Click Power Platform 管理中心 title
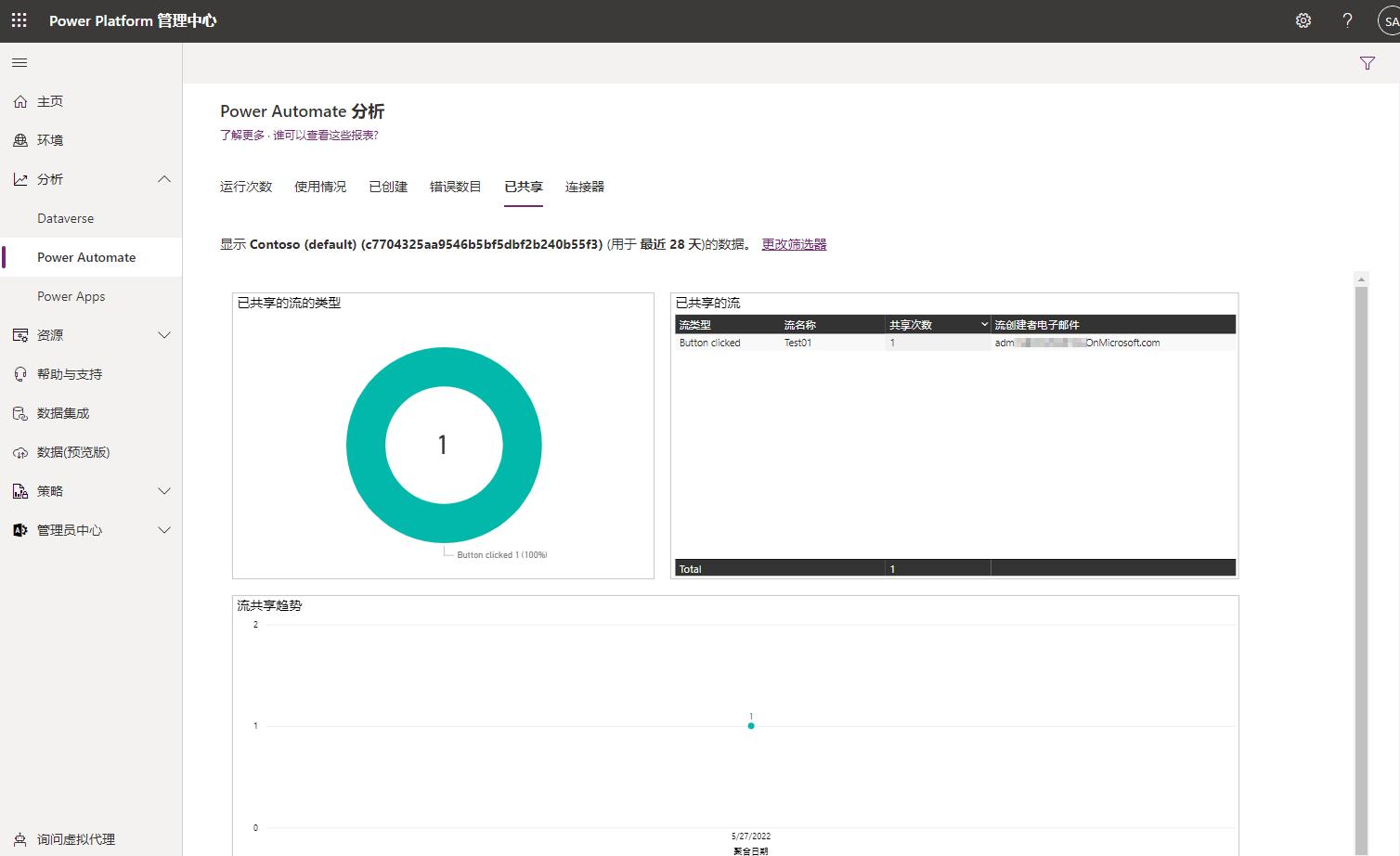 pyautogui.click(x=133, y=20)
